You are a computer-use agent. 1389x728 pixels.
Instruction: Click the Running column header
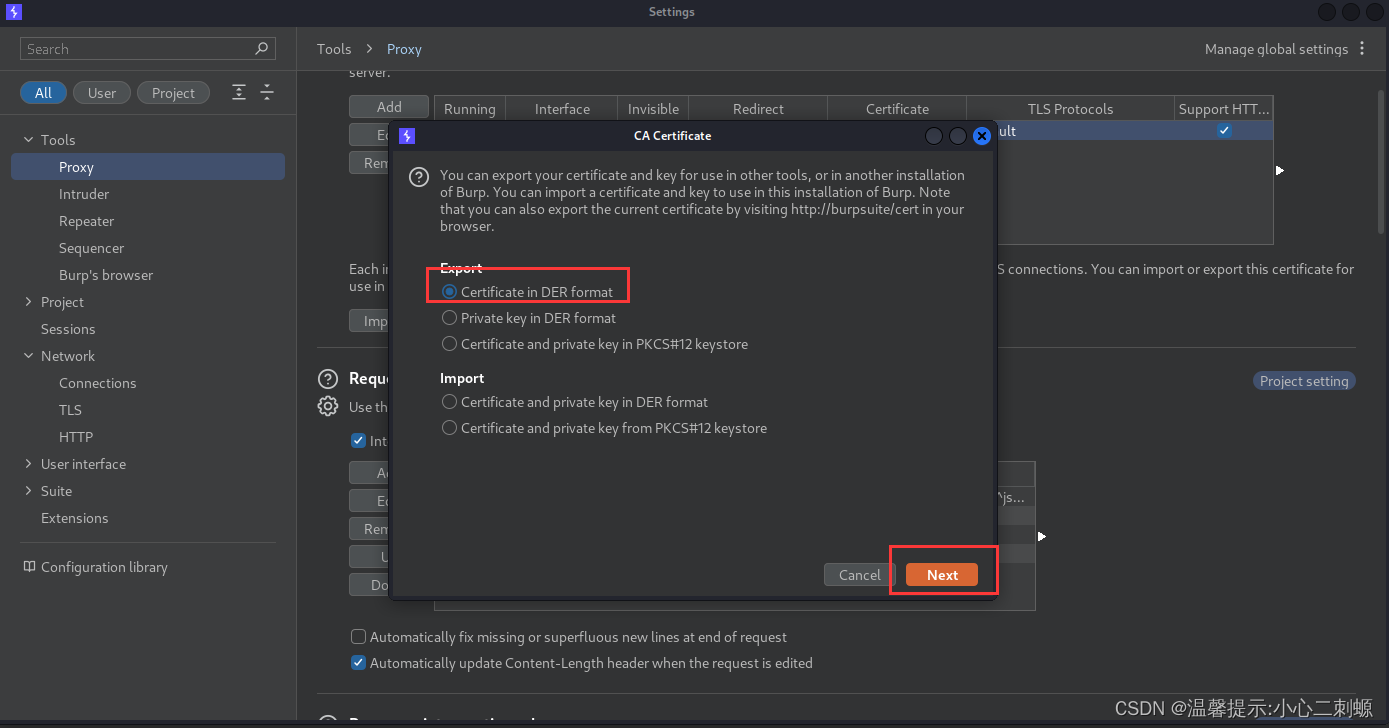(x=470, y=109)
